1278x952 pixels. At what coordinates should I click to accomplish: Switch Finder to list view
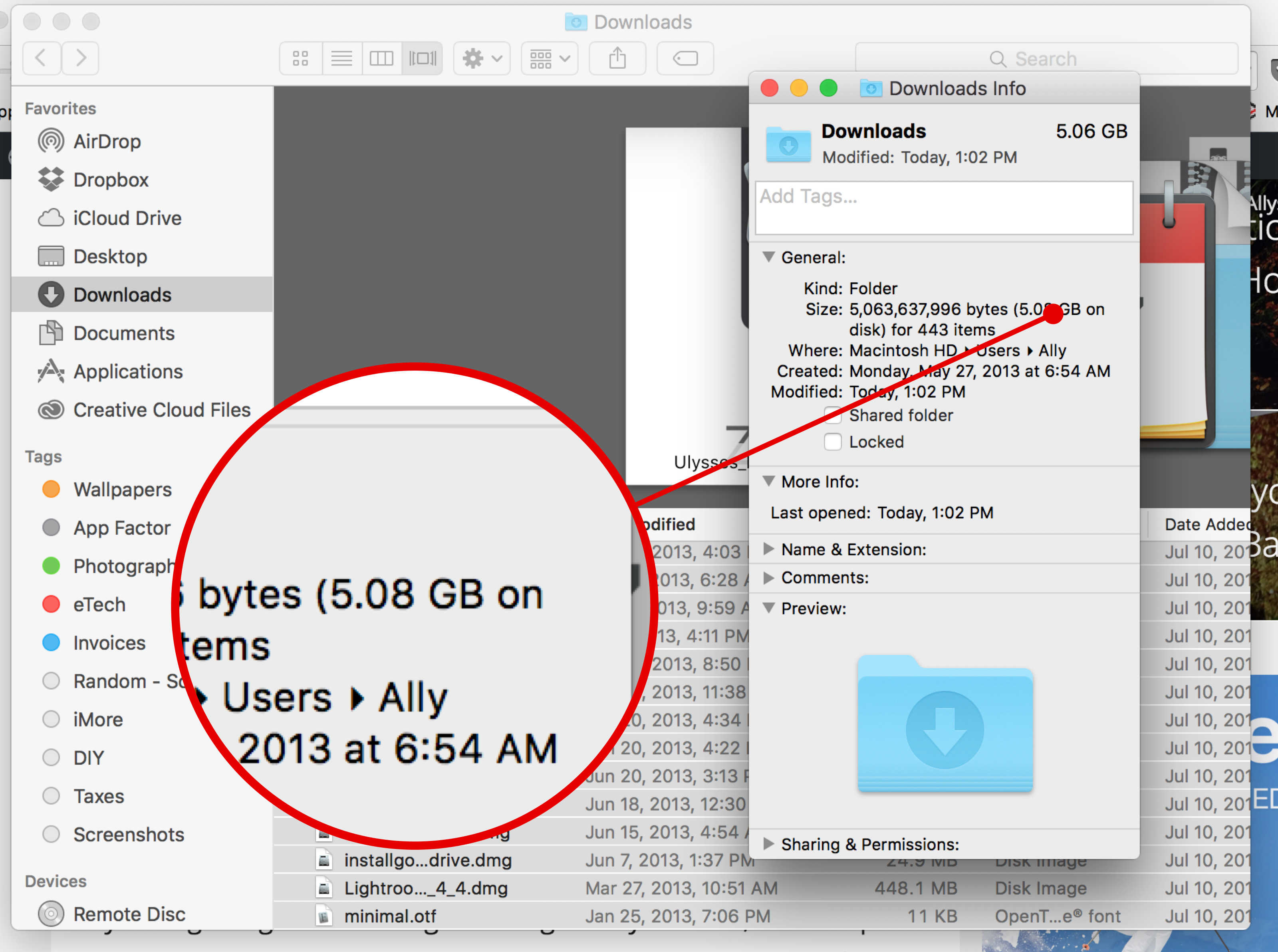click(342, 58)
